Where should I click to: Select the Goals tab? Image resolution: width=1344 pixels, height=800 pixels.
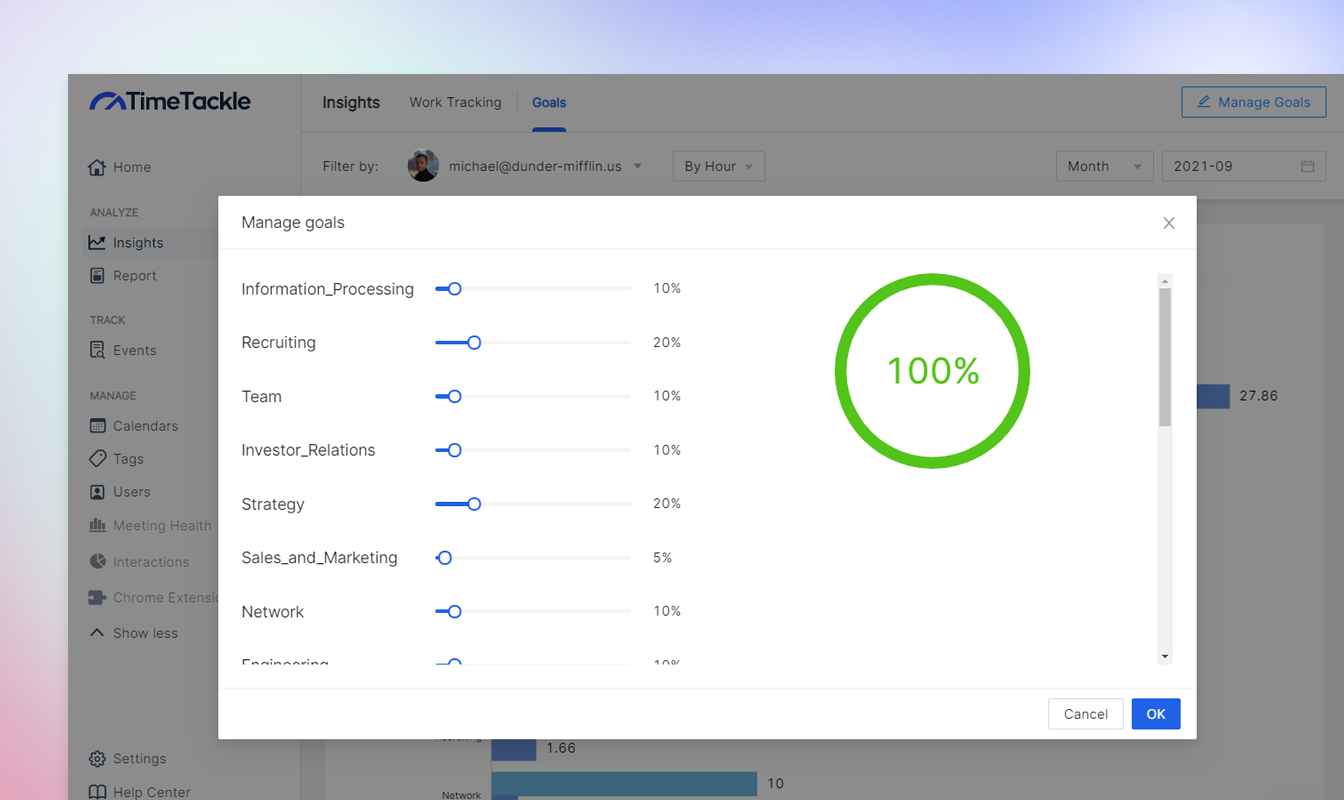[x=549, y=102]
